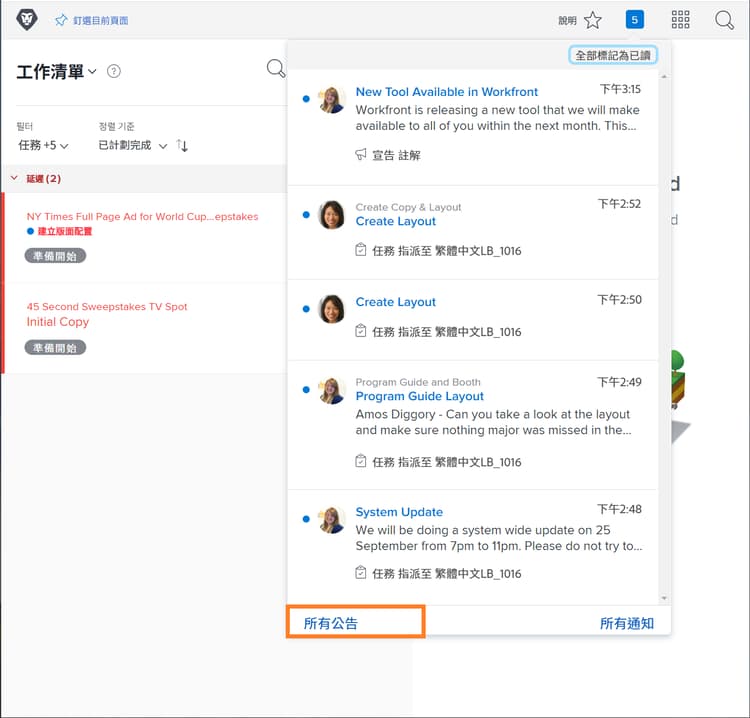Click scrollbar up arrow in notifications
This screenshot has width=750, height=718.
click(664, 76)
